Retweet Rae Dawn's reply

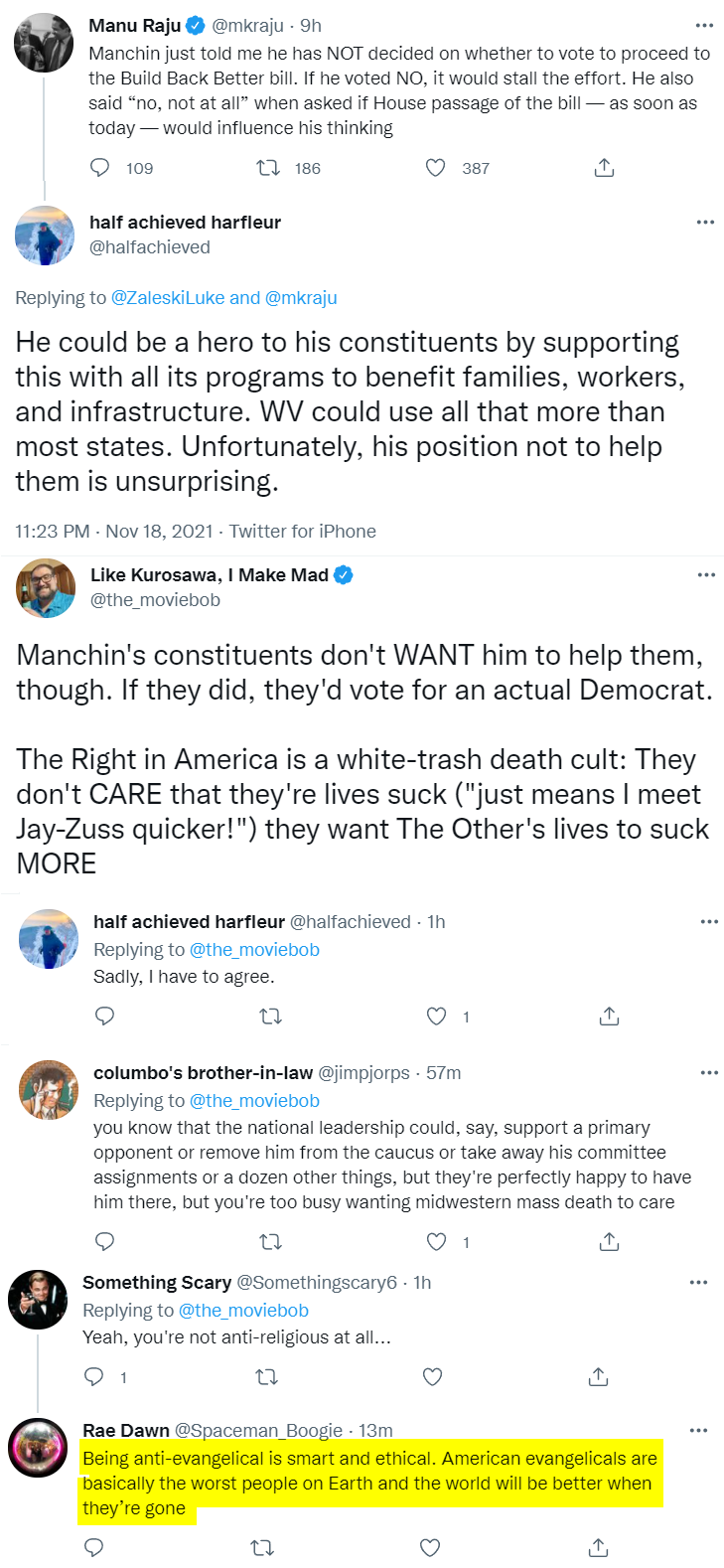pyautogui.click(x=263, y=1547)
